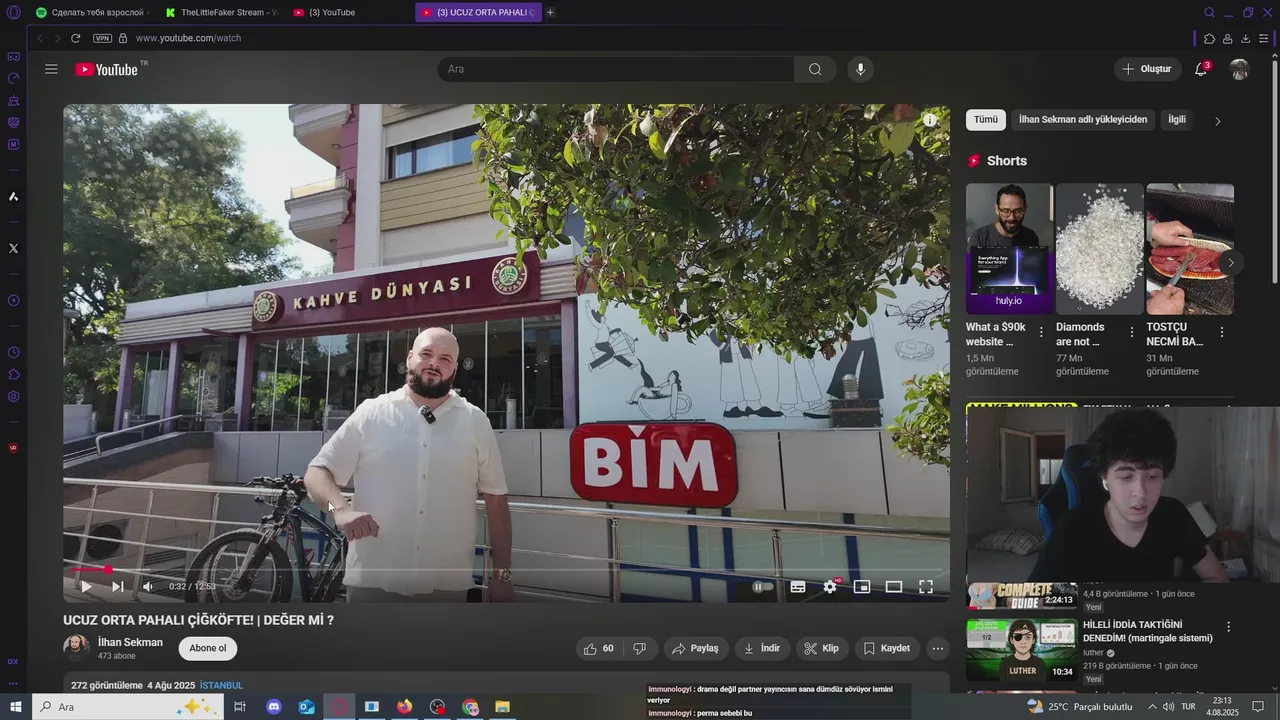Open the huly.io Shorts thumbnail
Viewport: 1280px width, 720px height.
(1009, 249)
